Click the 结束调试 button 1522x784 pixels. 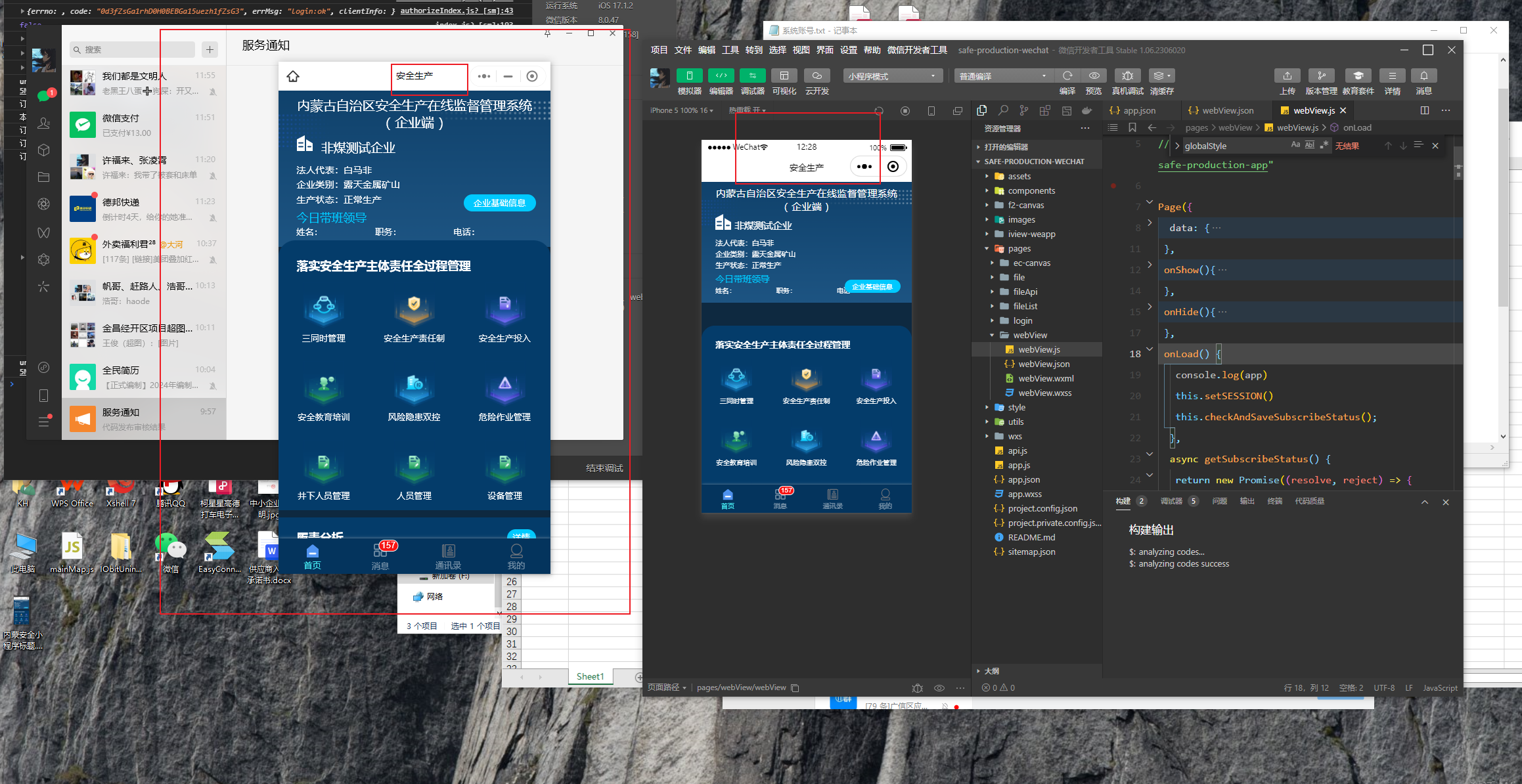(604, 468)
